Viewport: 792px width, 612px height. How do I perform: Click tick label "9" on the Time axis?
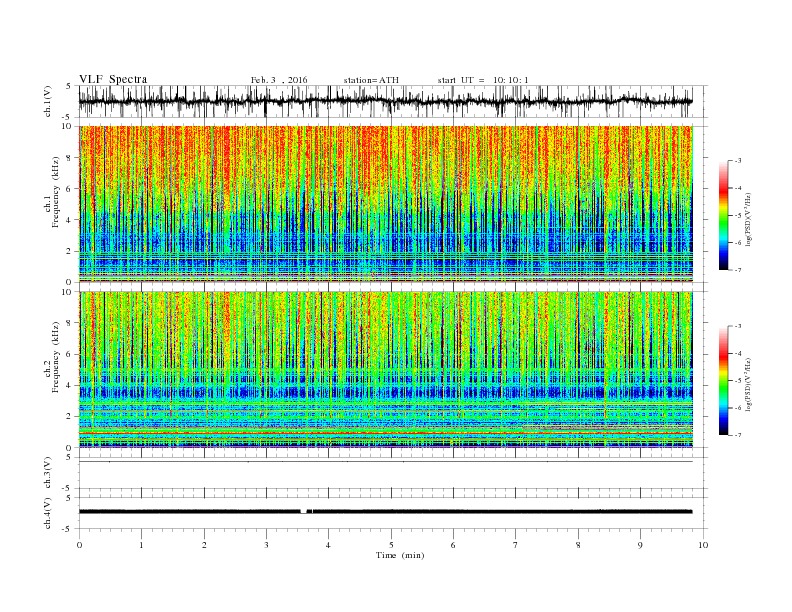640,545
